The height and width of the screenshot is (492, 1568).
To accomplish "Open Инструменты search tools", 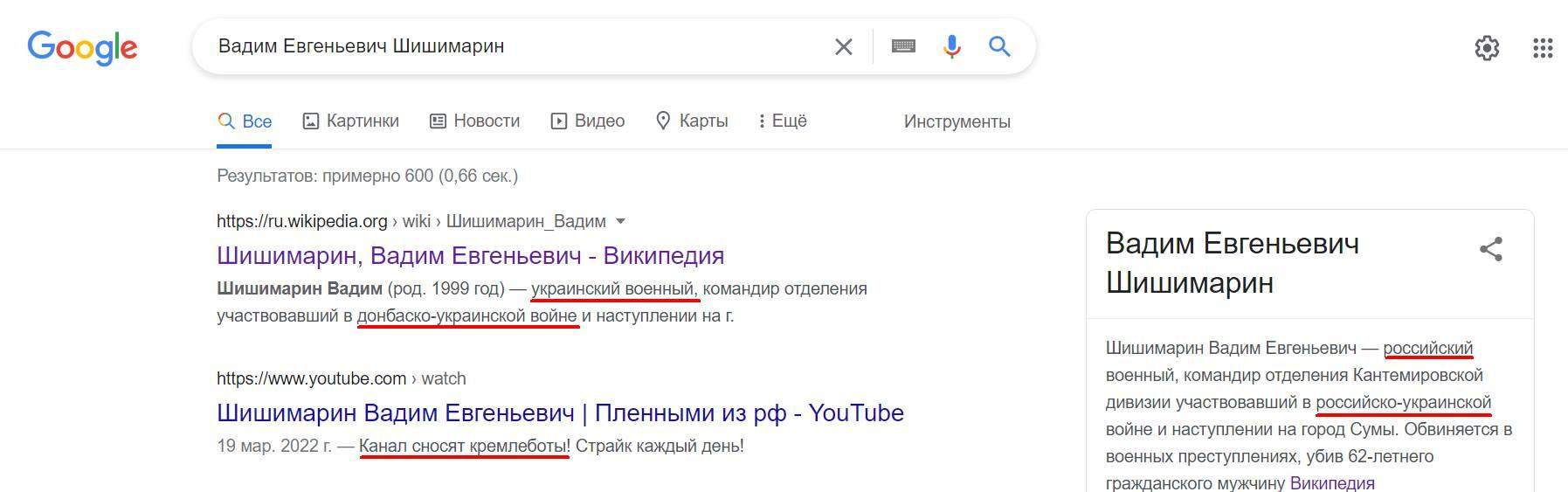I will (x=957, y=121).
